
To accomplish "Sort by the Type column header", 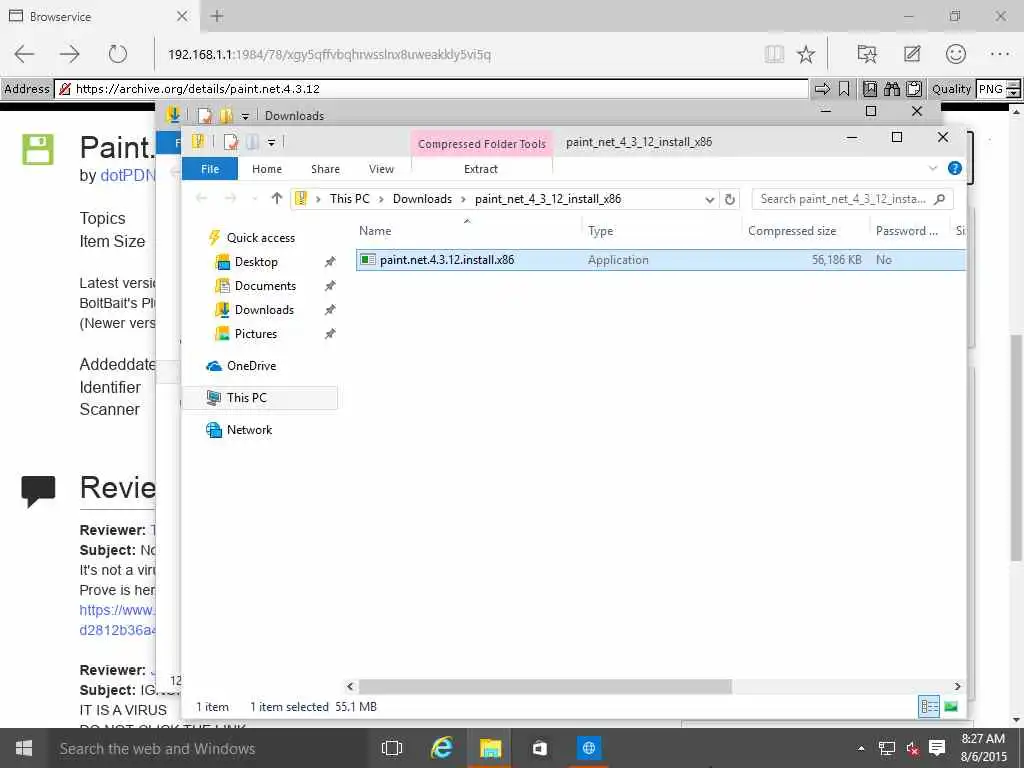I will [x=600, y=231].
